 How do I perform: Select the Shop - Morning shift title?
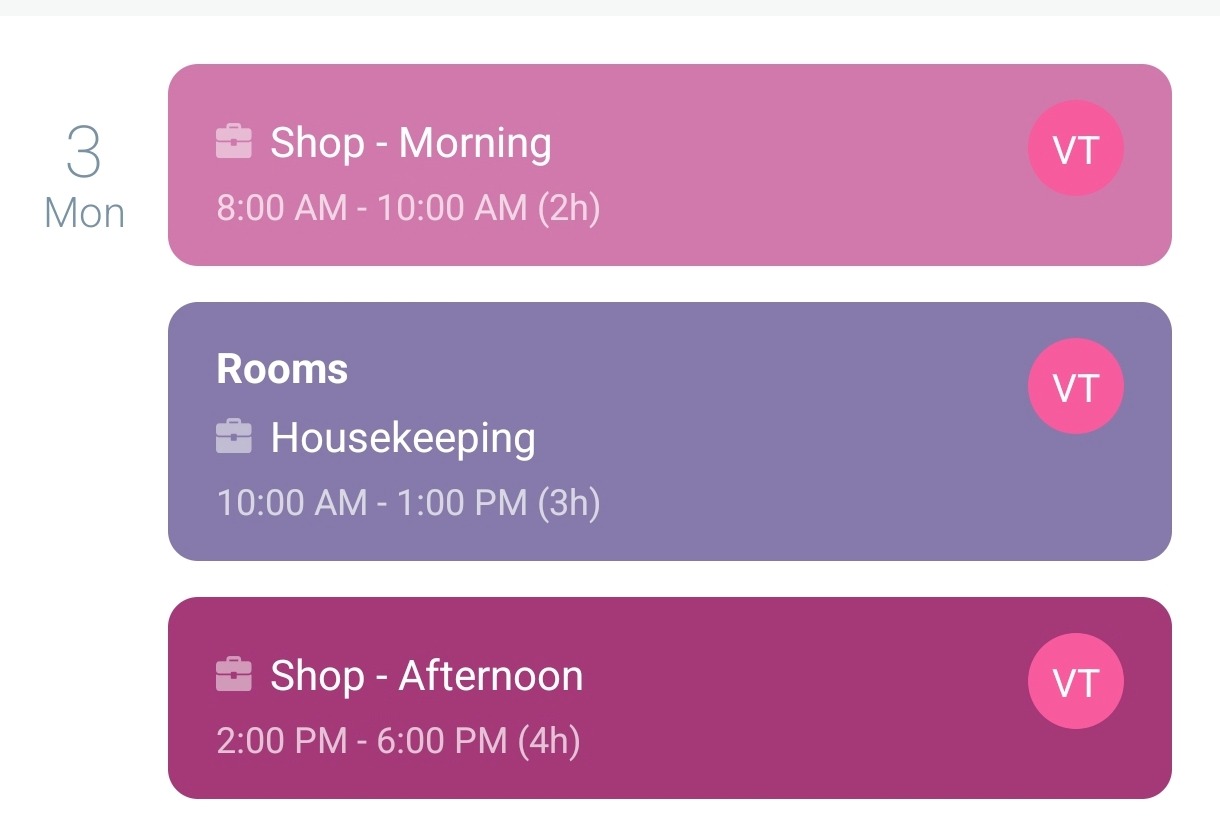tap(411, 143)
